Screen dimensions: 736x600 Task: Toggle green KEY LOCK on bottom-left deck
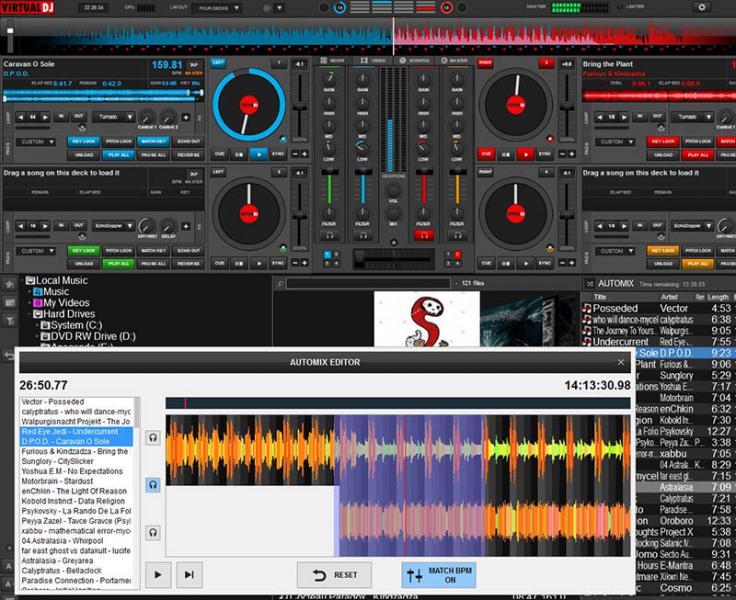pyautogui.click(x=84, y=251)
